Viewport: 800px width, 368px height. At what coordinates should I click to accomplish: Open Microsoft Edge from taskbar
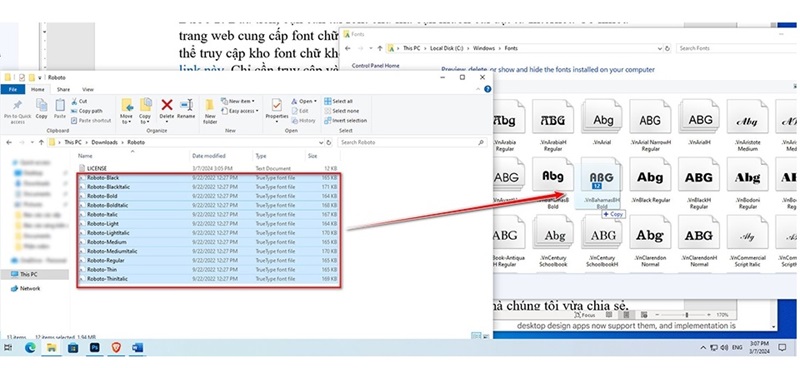tap(30, 348)
